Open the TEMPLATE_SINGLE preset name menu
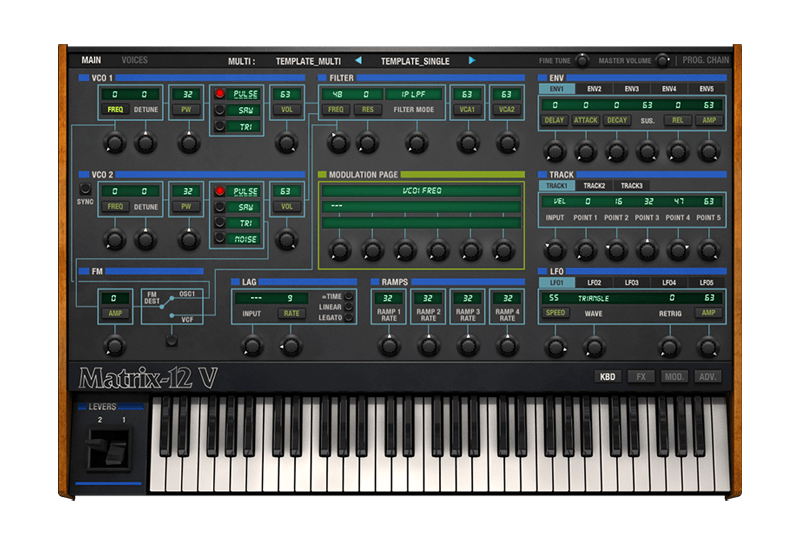Viewport: 800px width, 541px height. click(x=415, y=61)
